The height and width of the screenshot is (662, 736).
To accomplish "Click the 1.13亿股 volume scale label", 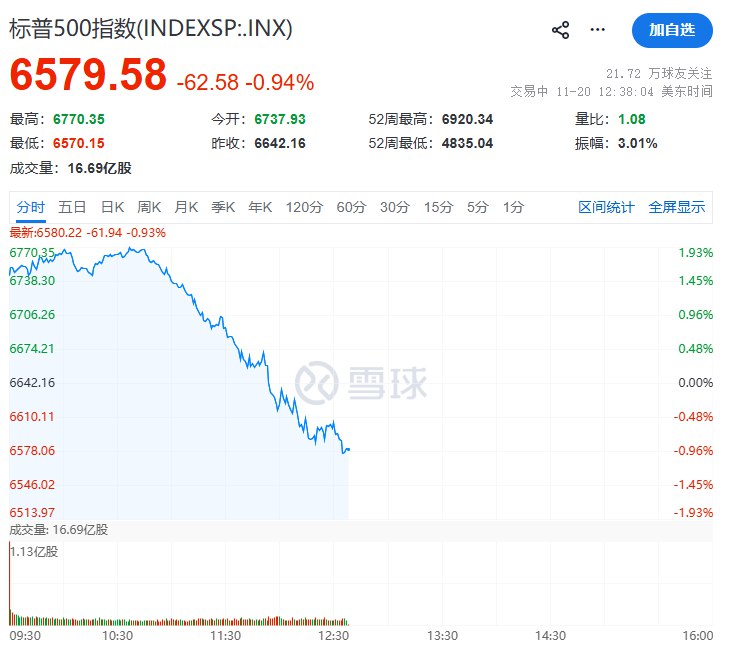I will (x=34, y=552).
